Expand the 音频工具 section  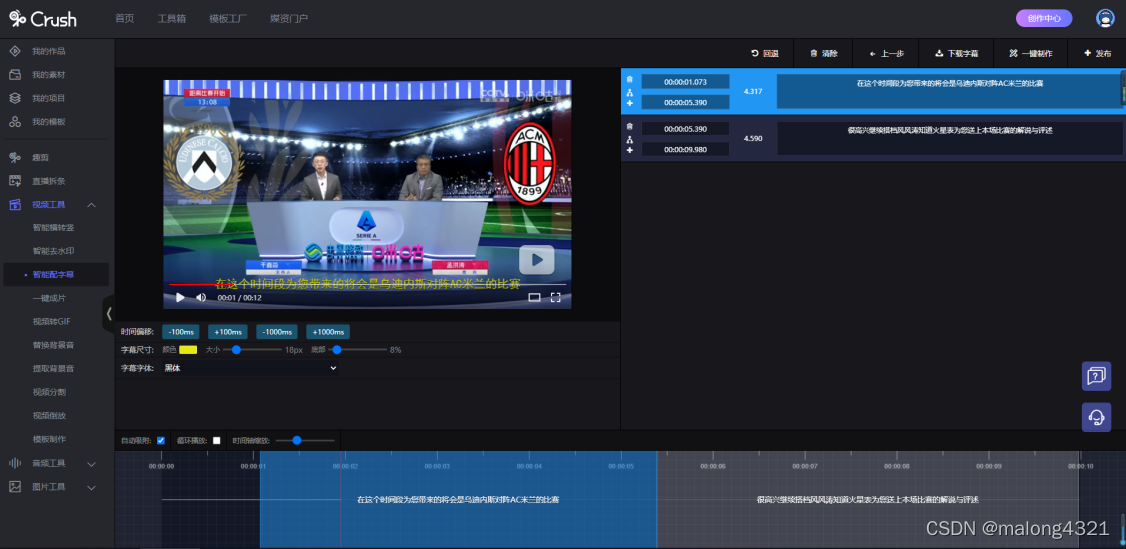tap(91, 464)
